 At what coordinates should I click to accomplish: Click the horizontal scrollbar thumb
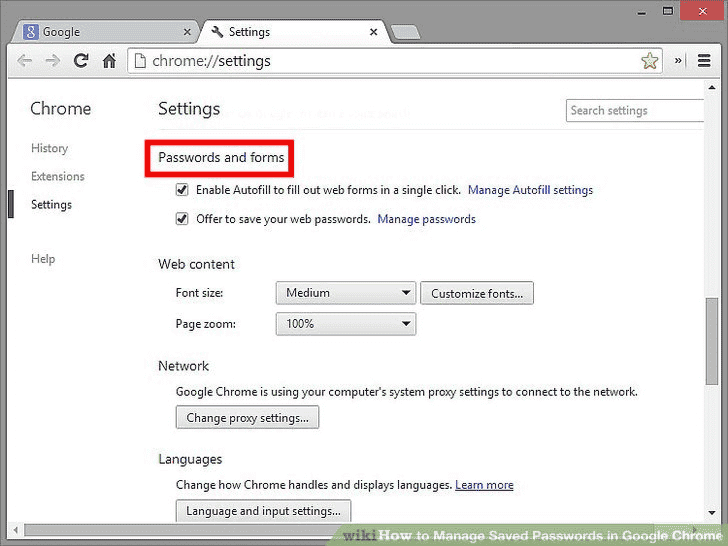point(181,530)
